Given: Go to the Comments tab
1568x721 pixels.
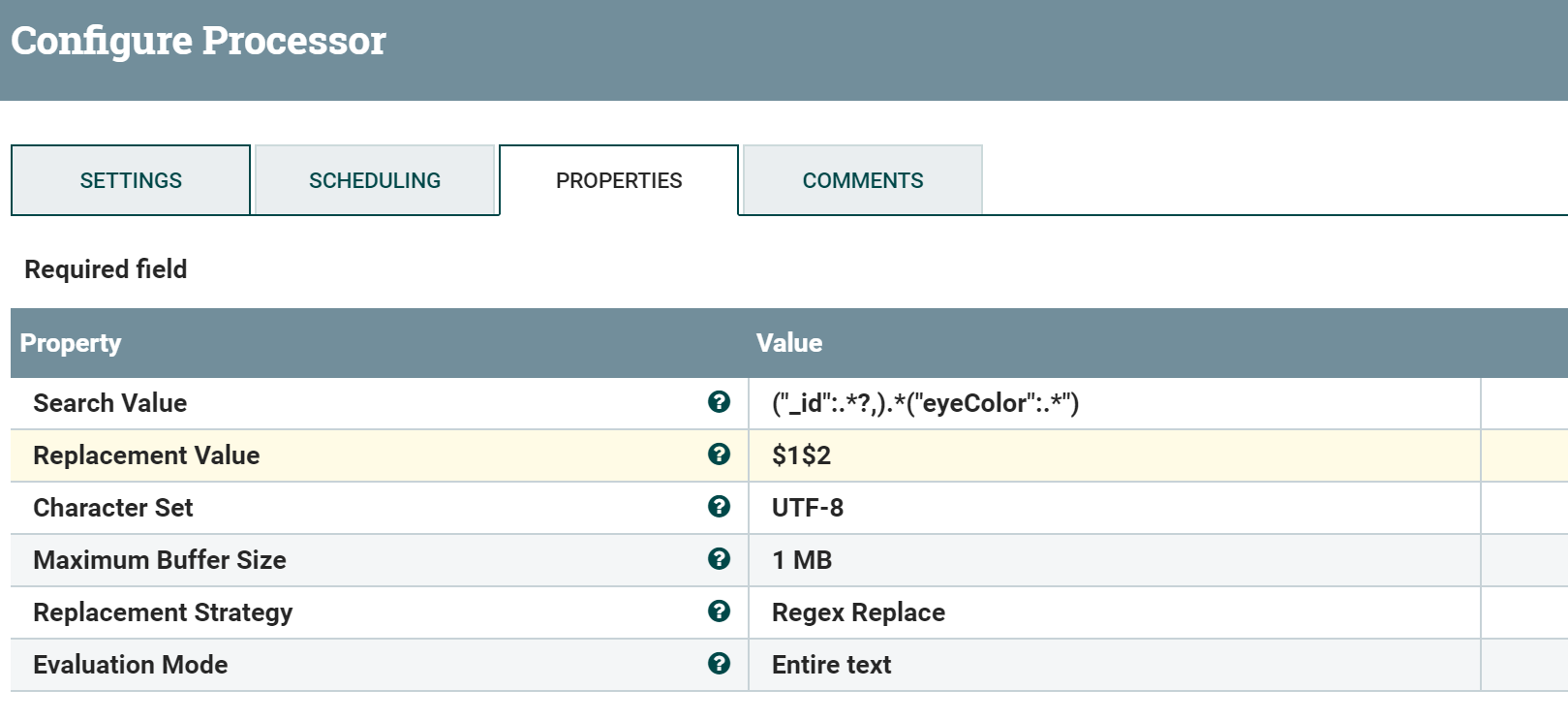Looking at the screenshot, I should coord(863,181).
